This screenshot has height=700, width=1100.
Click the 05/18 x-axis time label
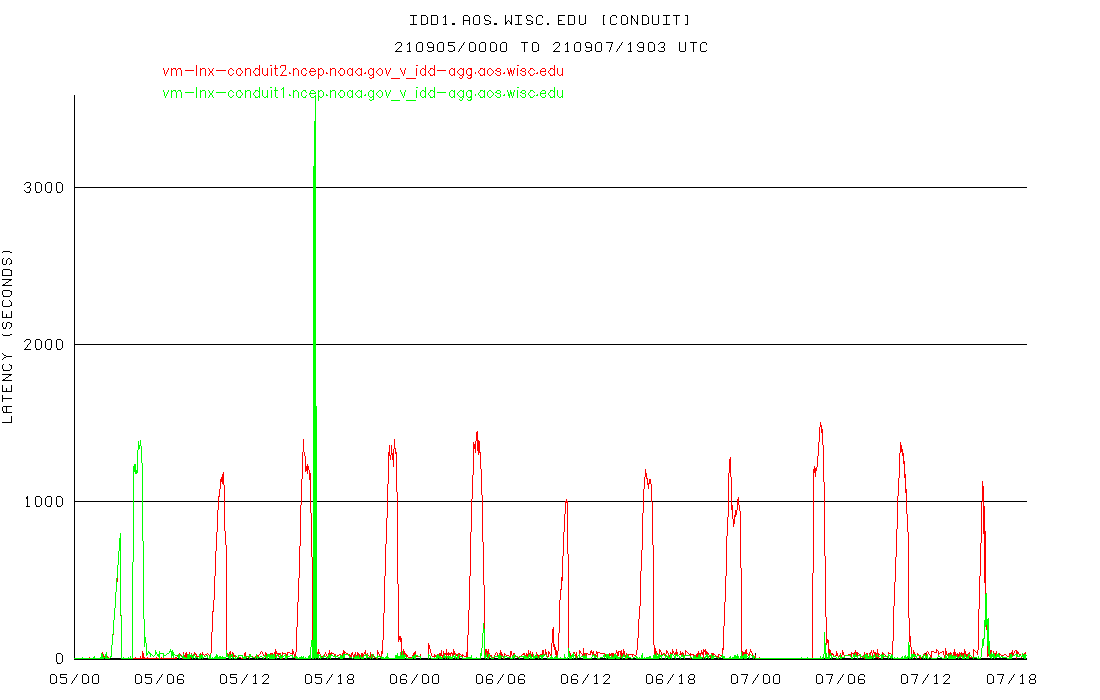click(x=329, y=679)
